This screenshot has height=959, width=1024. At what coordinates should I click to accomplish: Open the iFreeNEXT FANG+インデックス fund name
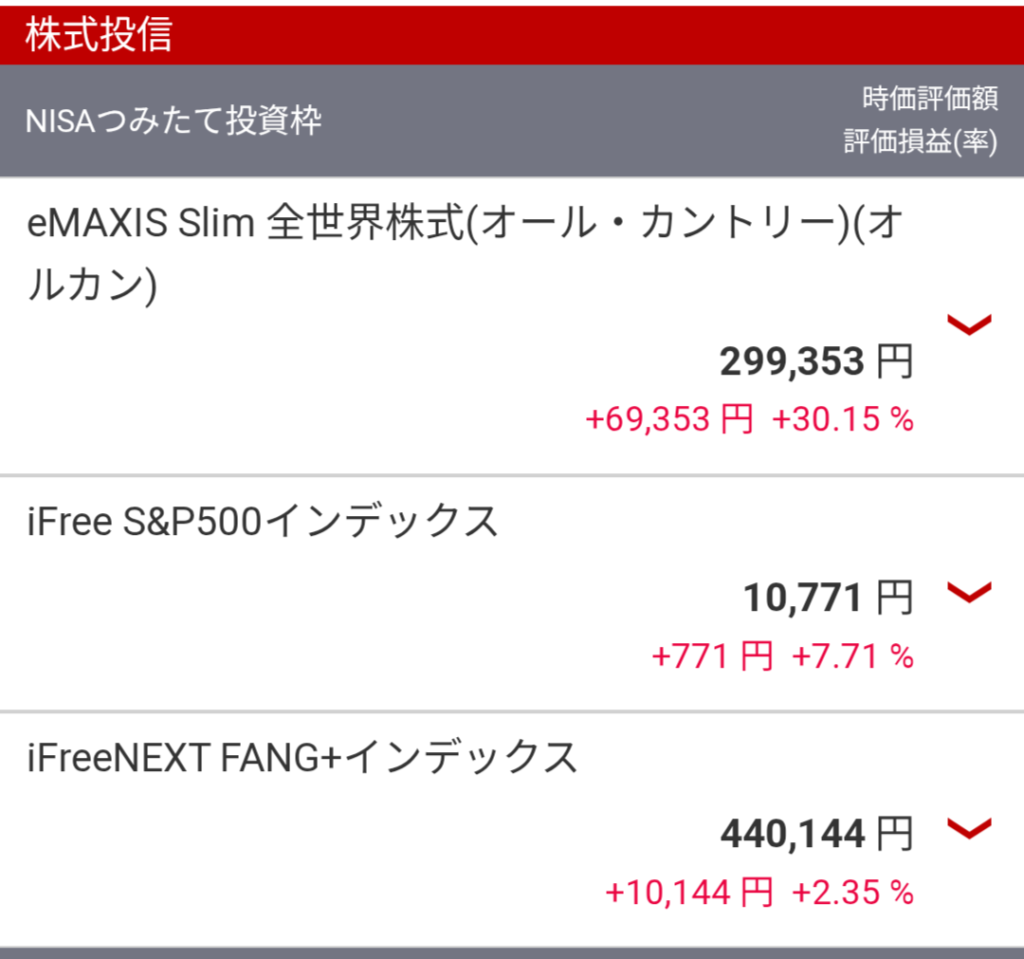click(x=302, y=758)
